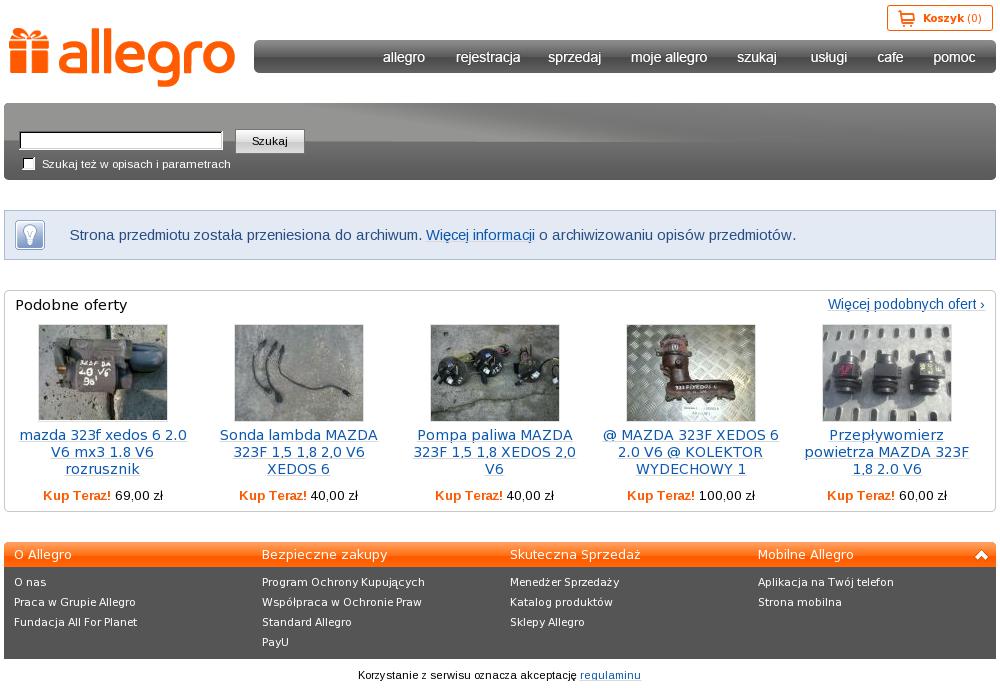Viewport: 1000px width, 695px height.
Task: Open Strona mobilna footer link
Action: [x=800, y=602]
